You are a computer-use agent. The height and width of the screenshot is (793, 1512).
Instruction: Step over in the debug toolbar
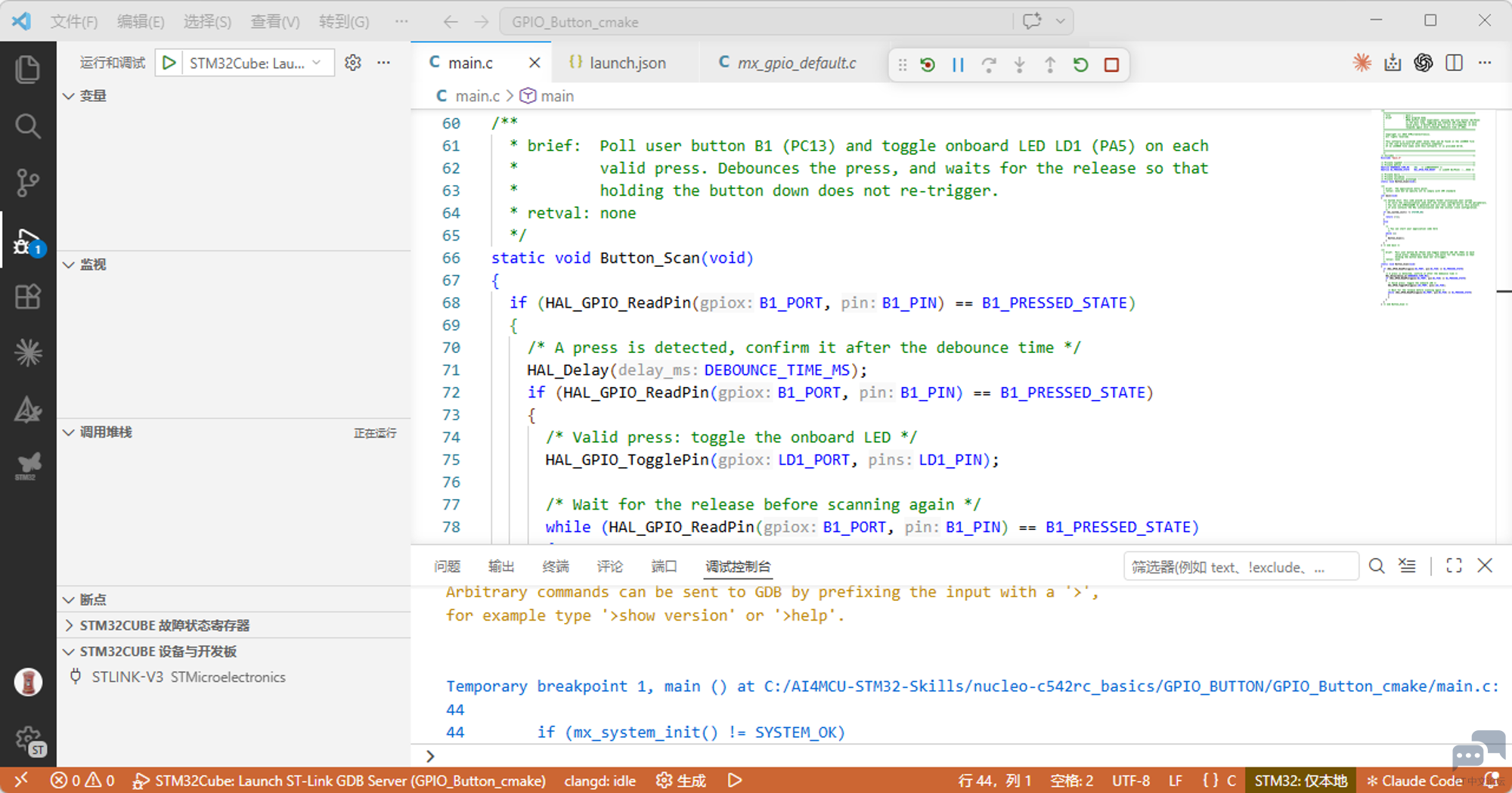click(x=989, y=64)
